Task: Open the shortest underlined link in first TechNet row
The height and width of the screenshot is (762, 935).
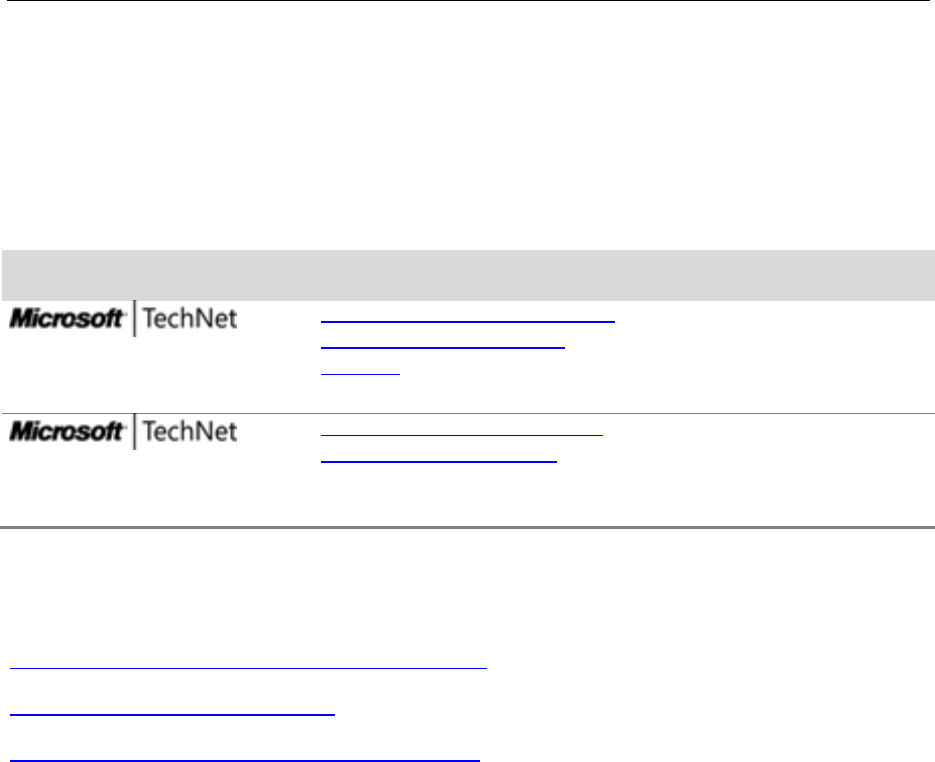Action: point(360,373)
